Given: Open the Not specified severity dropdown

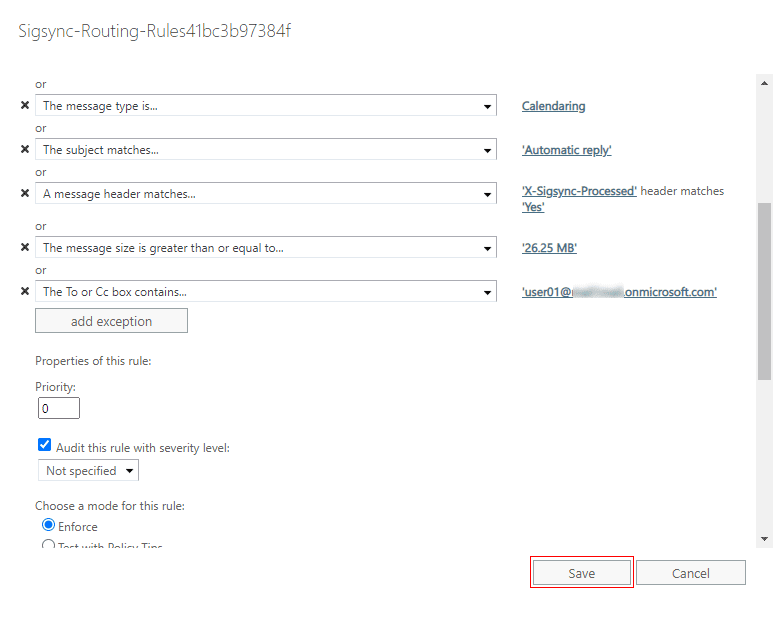Looking at the screenshot, I should point(89,470).
